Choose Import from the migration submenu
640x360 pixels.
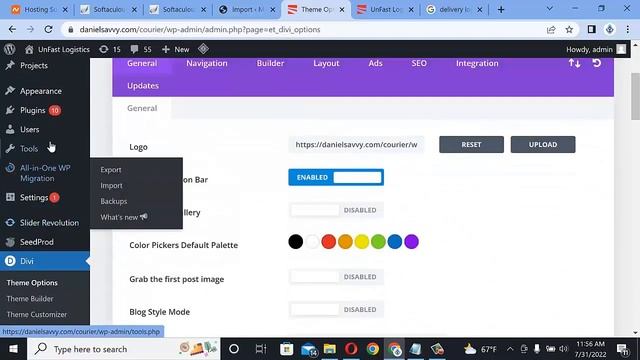(111, 186)
